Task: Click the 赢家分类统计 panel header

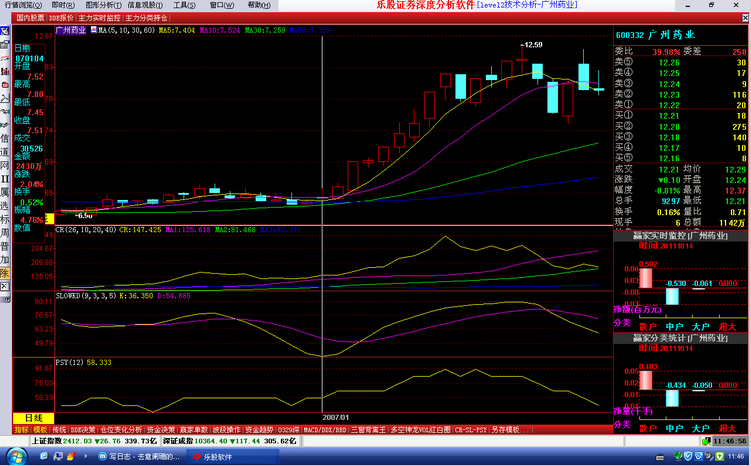Action: click(680, 338)
